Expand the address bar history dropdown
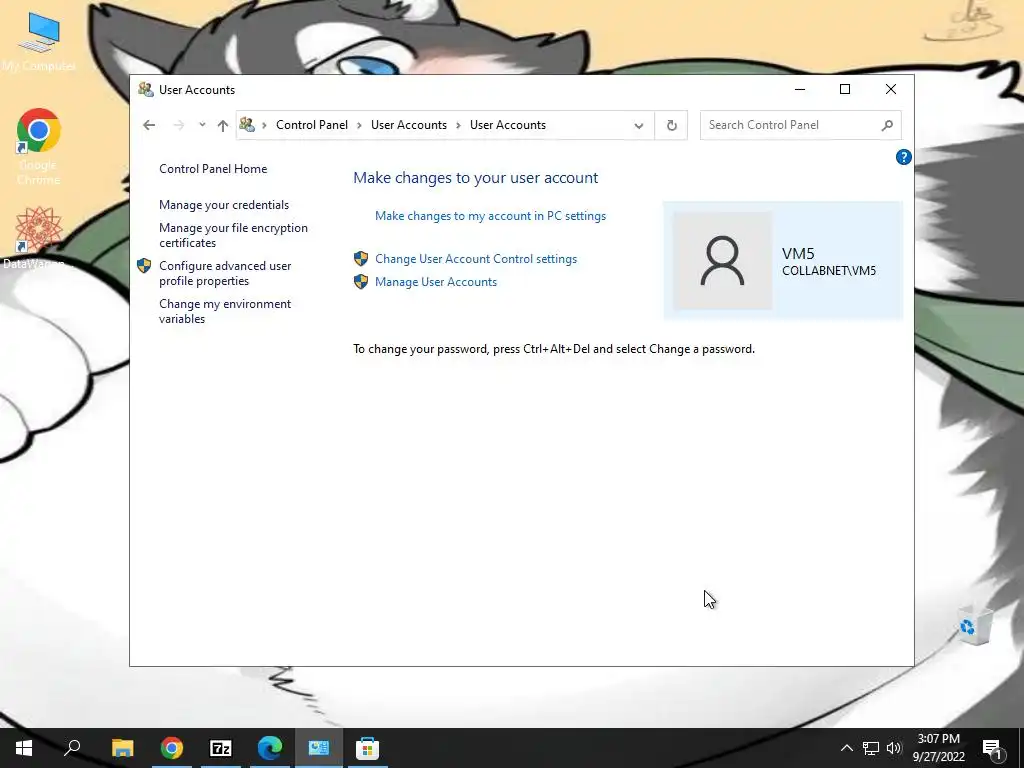Image resolution: width=1024 pixels, height=768 pixels. 639,125
